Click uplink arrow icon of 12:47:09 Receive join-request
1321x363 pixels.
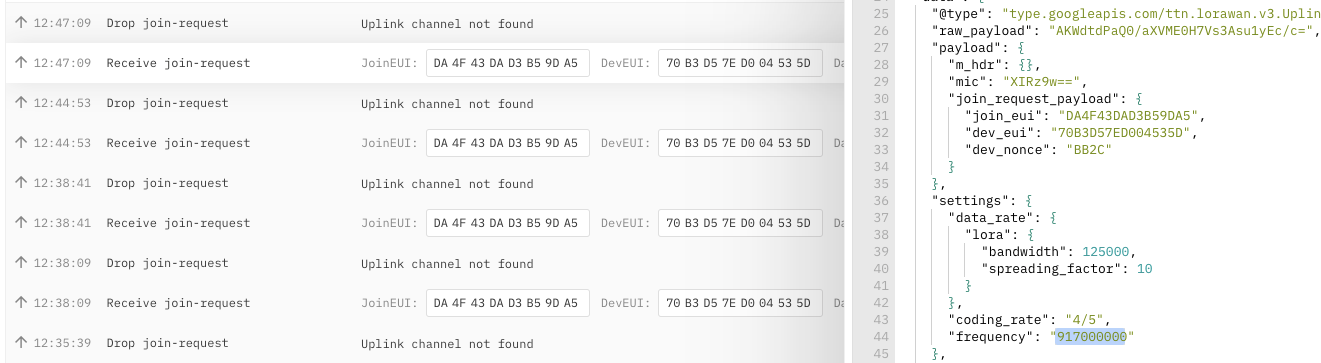click(21, 63)
